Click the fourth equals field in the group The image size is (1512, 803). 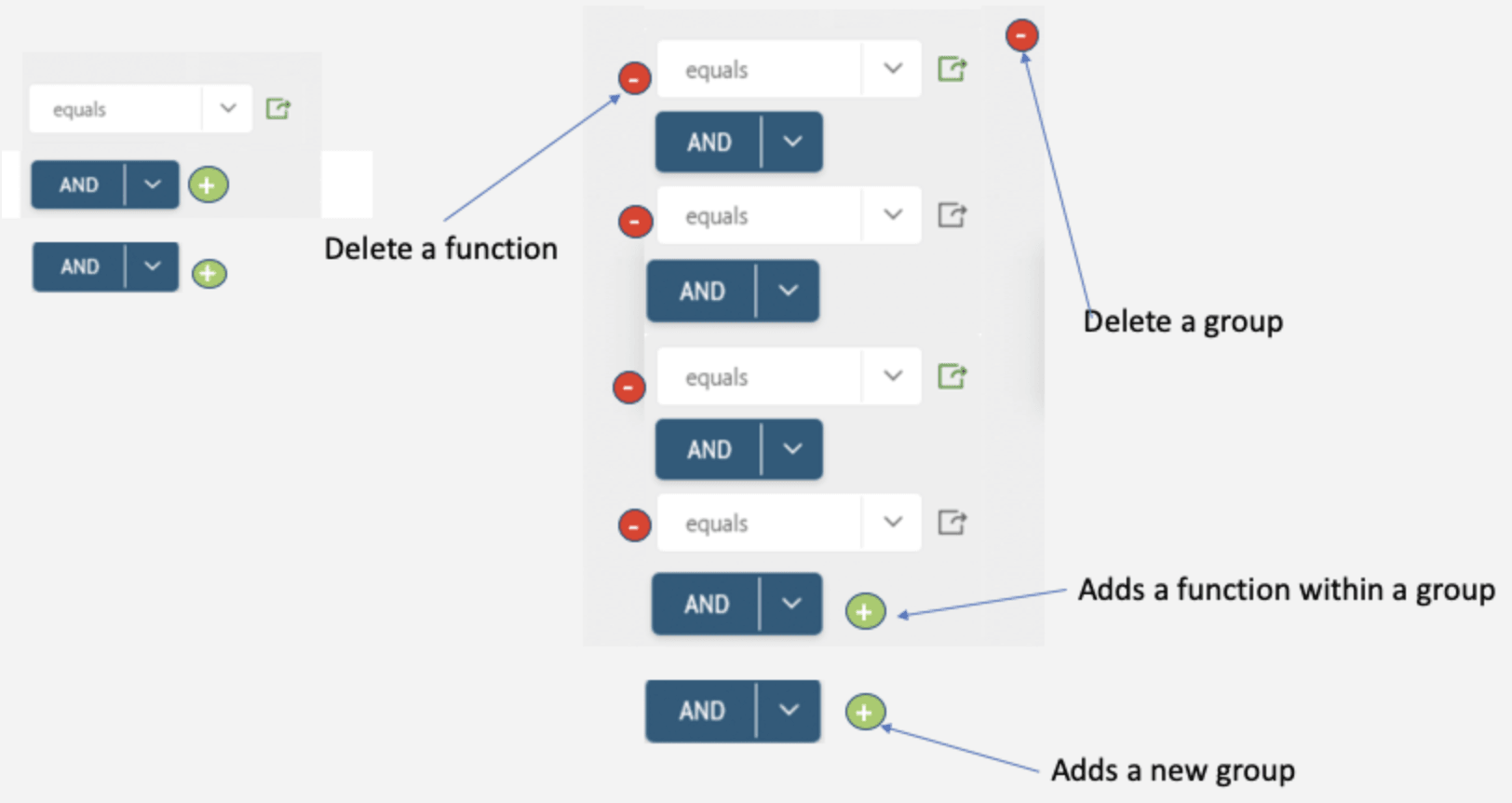point(759,524)
